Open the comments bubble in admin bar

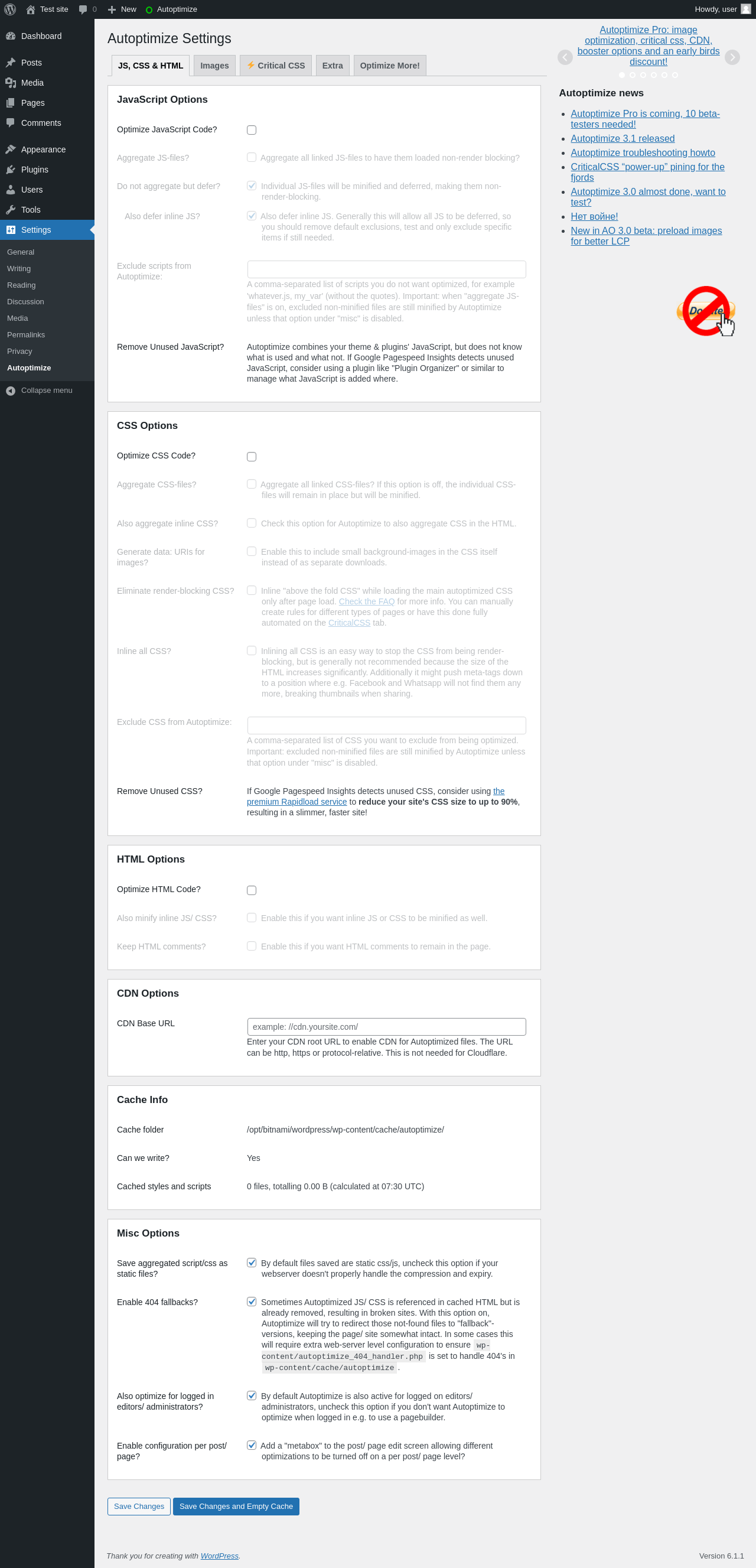tap(83, 9)
